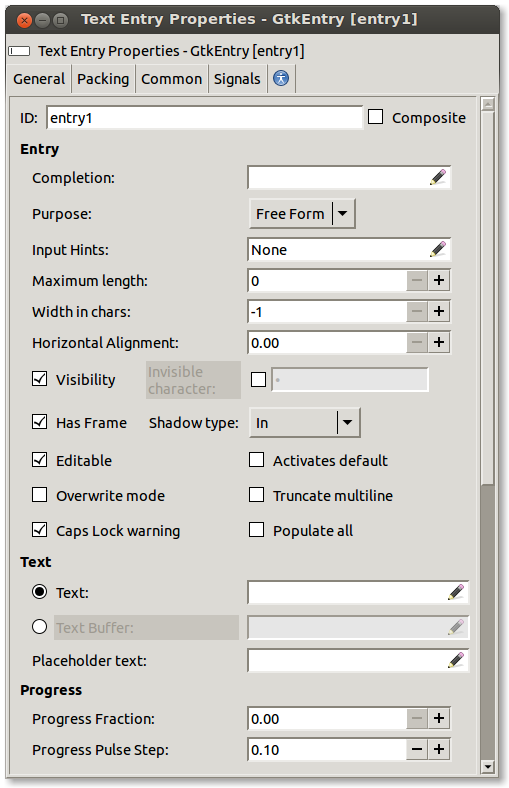The width and height of the screenshot is (509, 788).
Task: Open the Signals tab
Action: pyautogui.click(x=237, y=79)
